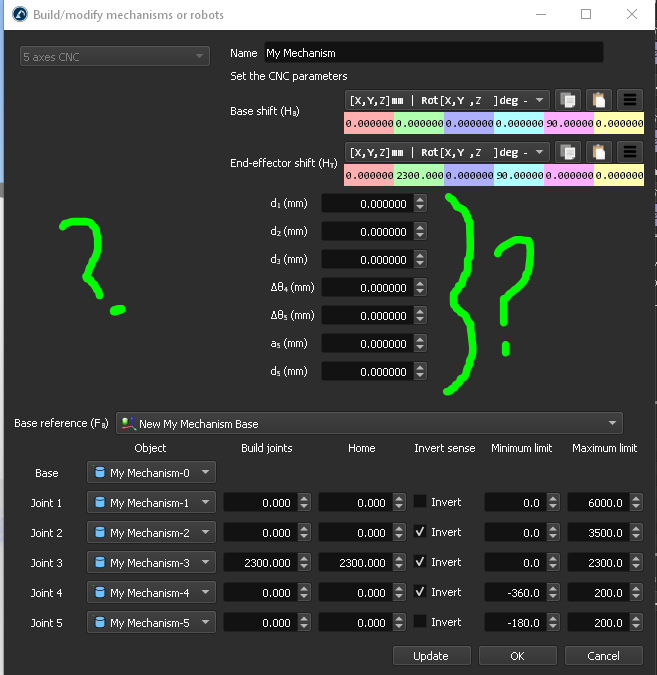Screen dimensions: 657x675
Task: Click the copy icon for End-effector shift
Action: click(x=568, y=152)
